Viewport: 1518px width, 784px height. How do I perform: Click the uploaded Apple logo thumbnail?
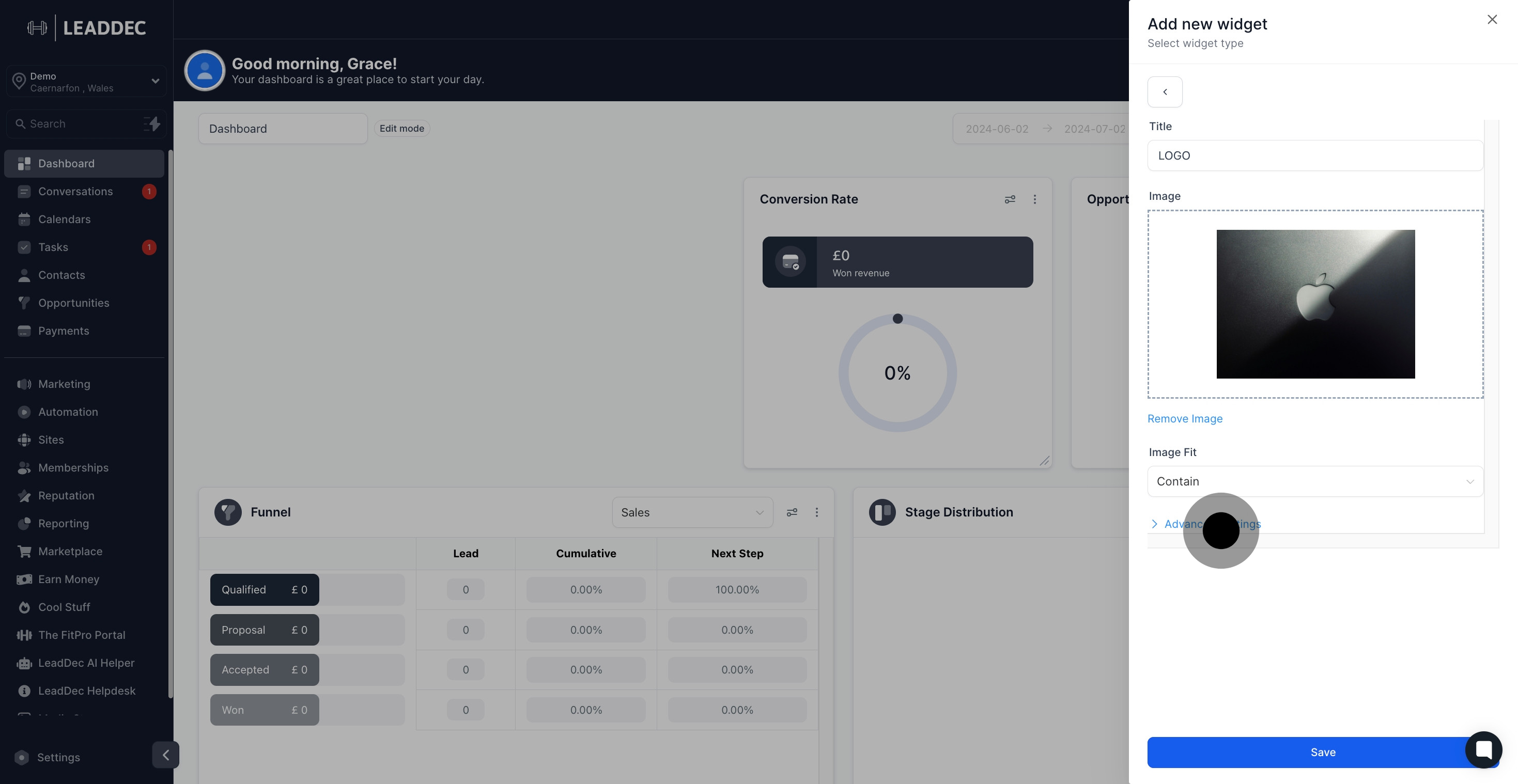[x=1315, y=304]
